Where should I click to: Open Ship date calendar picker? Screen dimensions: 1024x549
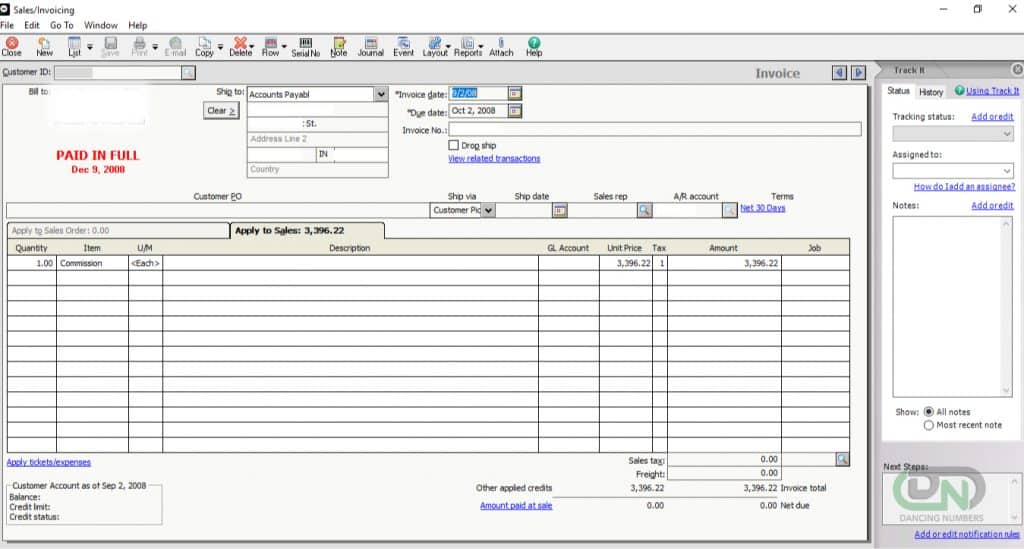(560, 210)
